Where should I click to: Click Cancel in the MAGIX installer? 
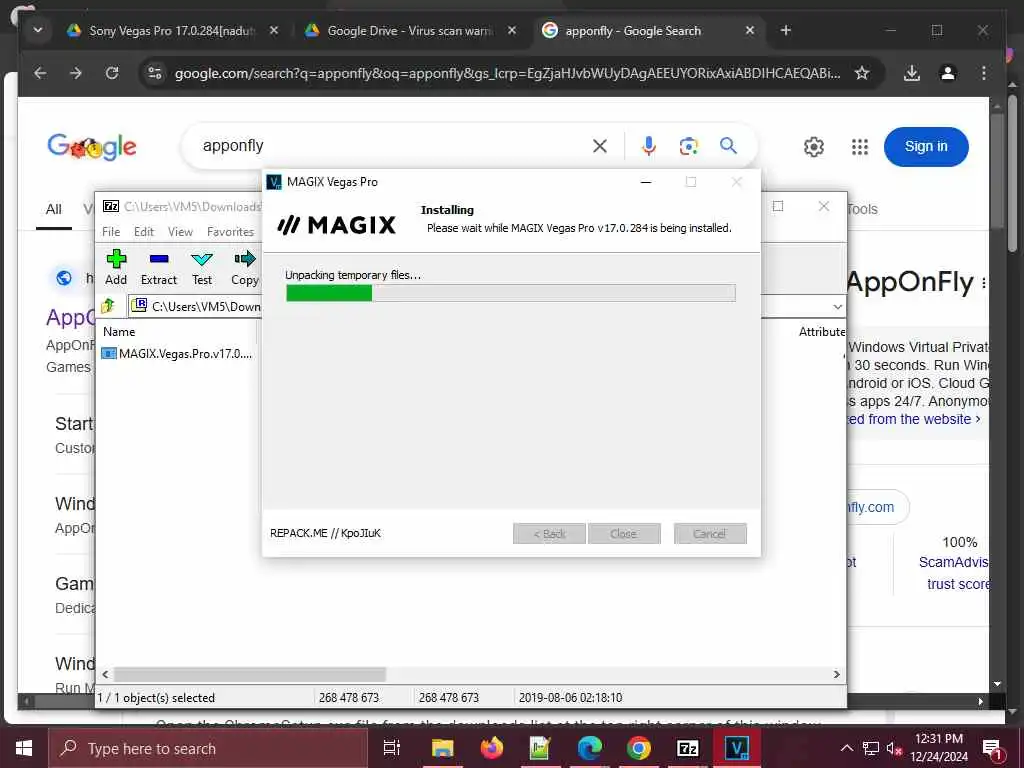click(710, 534)
